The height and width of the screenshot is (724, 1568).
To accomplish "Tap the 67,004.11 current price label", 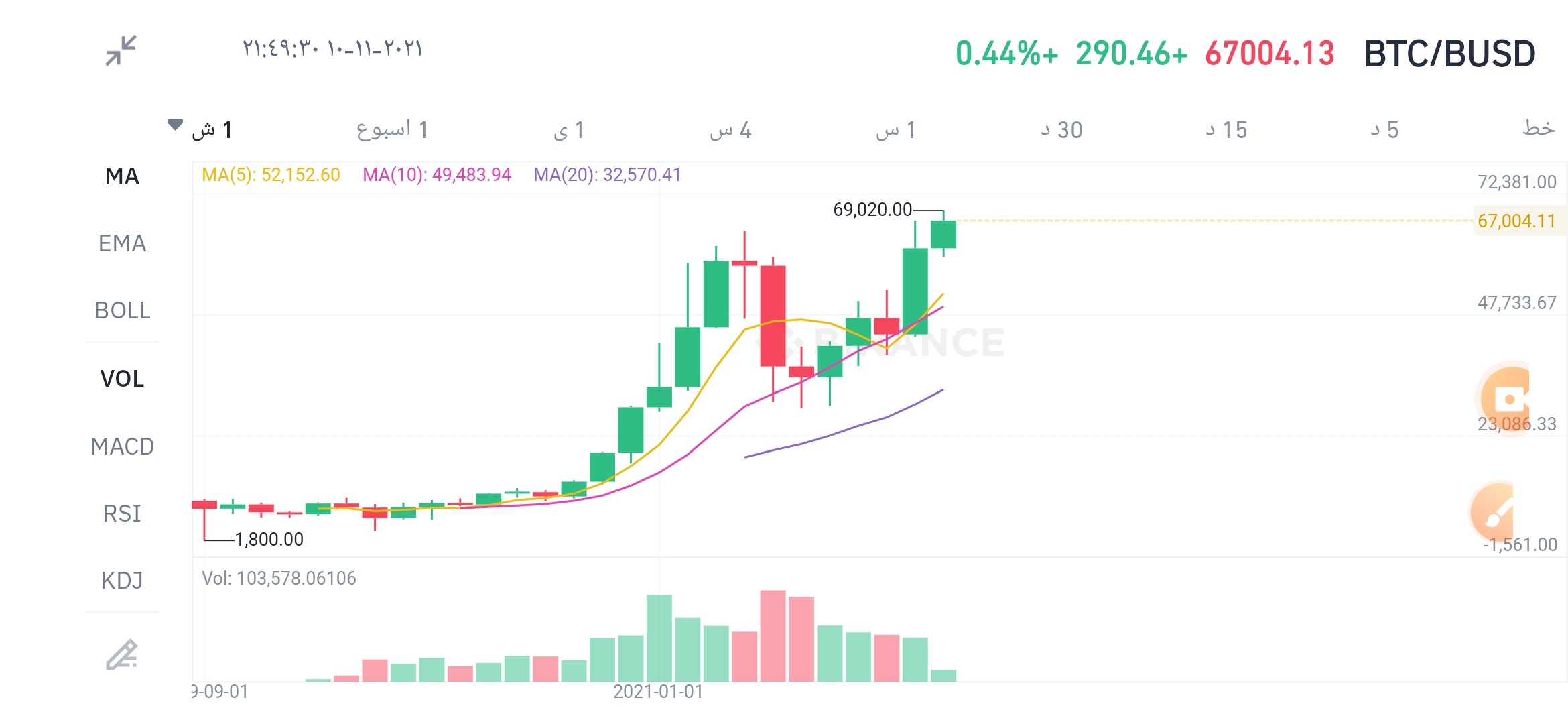I will [1516, 221].
